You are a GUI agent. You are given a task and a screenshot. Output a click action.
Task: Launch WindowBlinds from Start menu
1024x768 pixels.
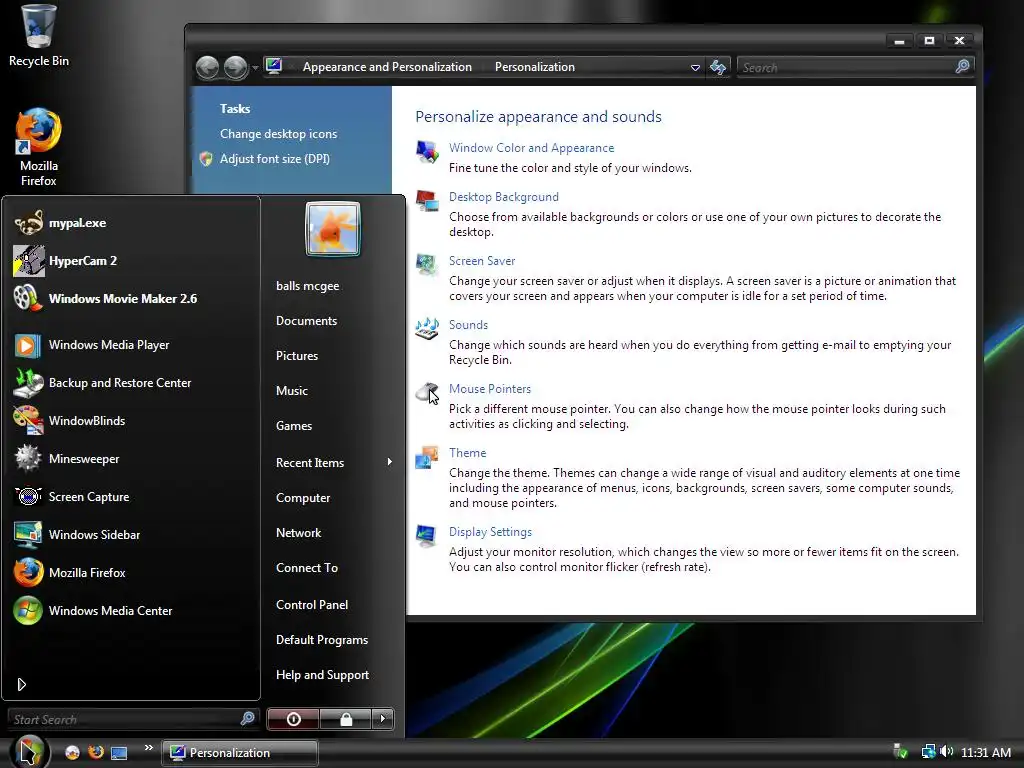pos(131,421)
